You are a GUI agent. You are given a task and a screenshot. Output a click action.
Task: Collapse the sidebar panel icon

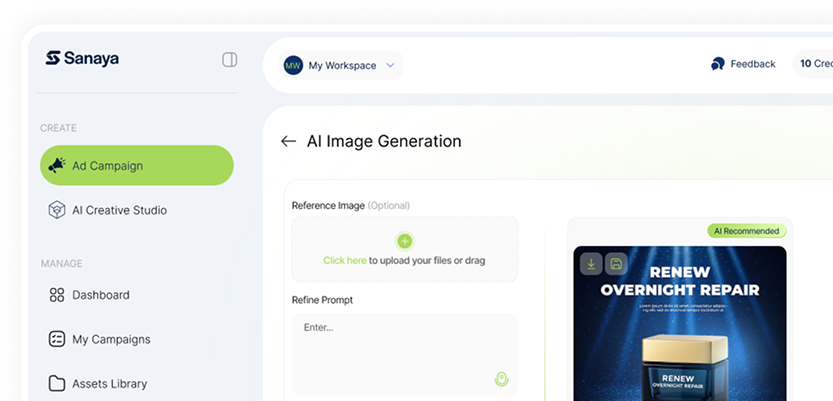click(x=230, y=59)
